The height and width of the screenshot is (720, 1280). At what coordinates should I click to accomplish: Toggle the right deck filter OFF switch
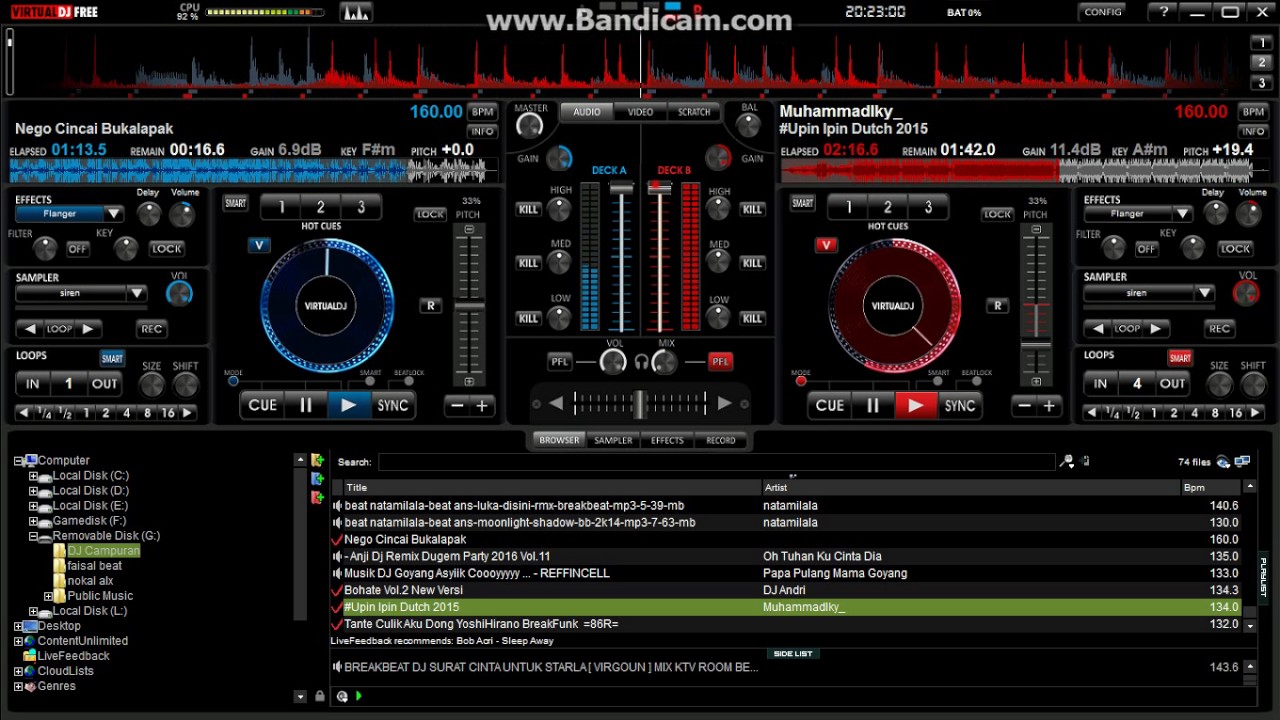[x=1146, y=248]
